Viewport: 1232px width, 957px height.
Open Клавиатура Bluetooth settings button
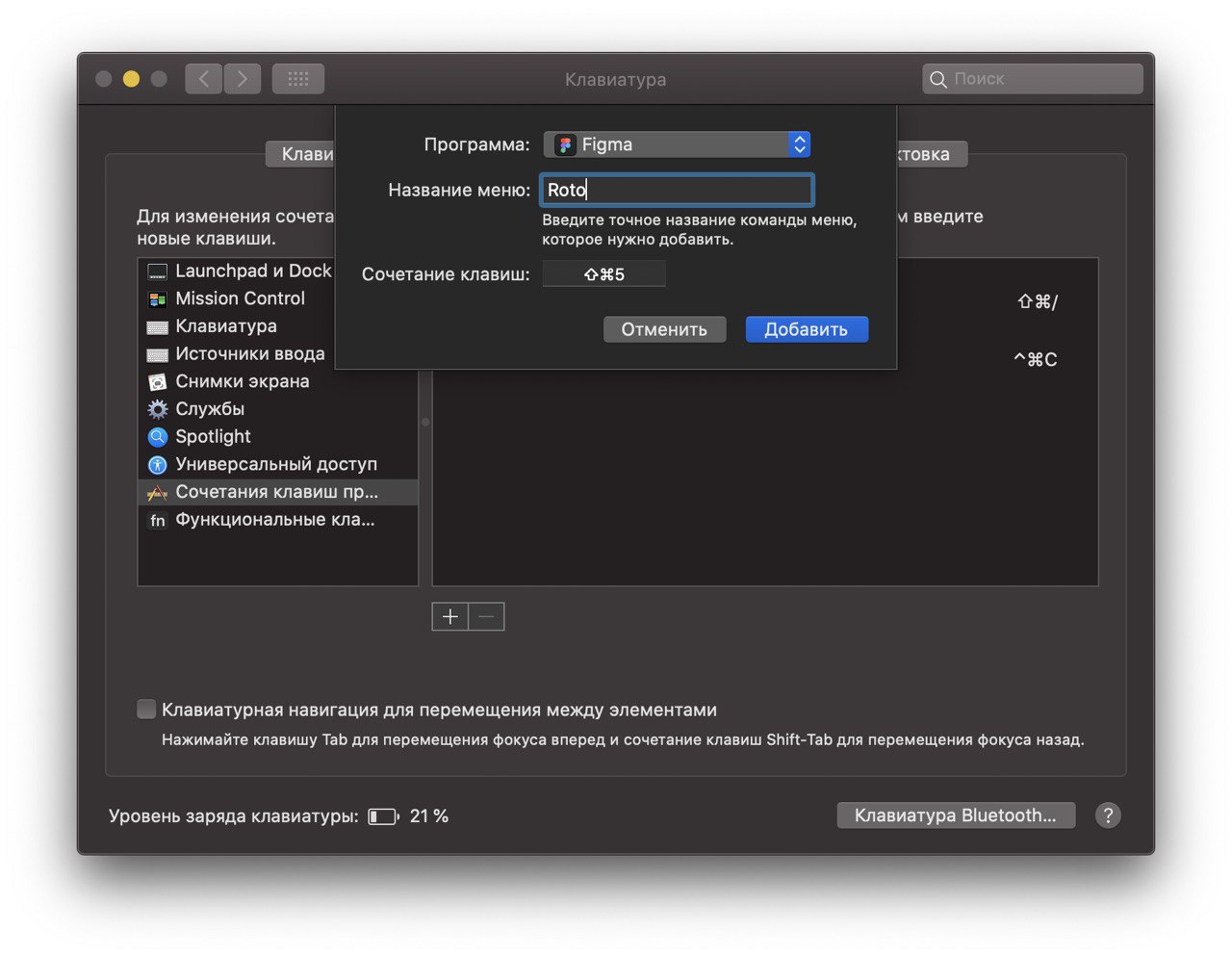tap(956, 815)
